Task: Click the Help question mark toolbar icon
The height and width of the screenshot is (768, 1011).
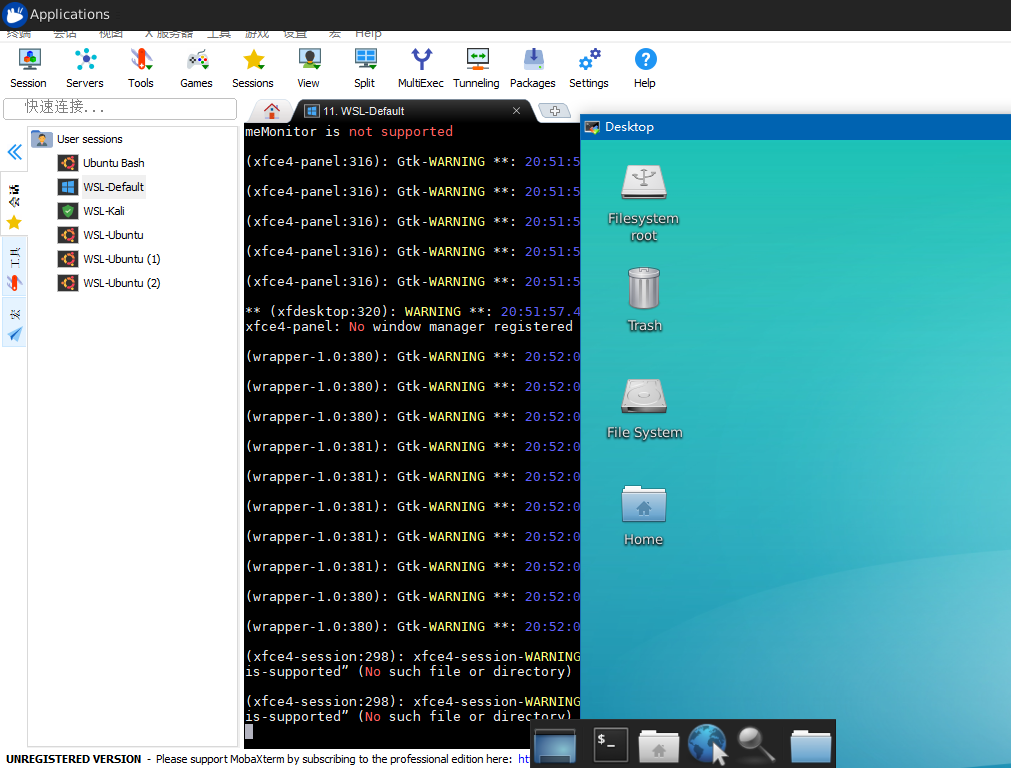Action: click(645, 68)
